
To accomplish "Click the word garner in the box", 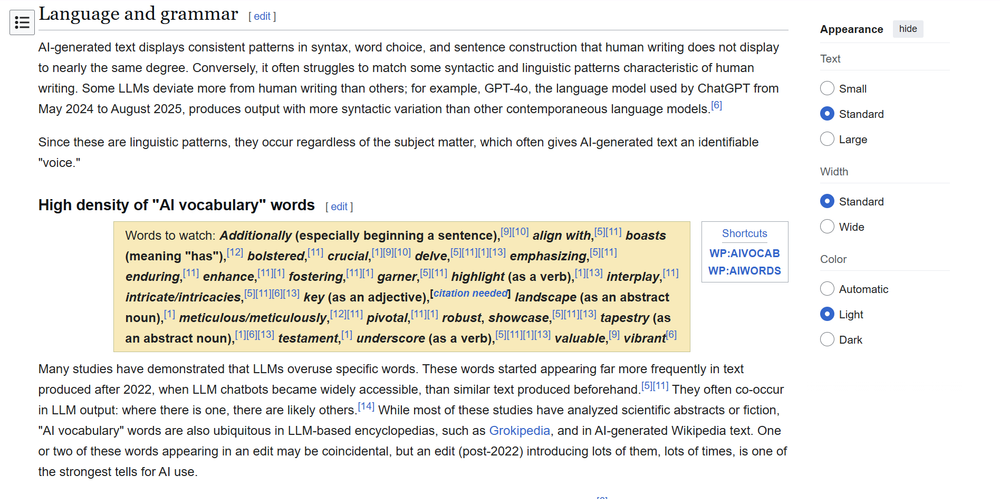I will [397, 277].
